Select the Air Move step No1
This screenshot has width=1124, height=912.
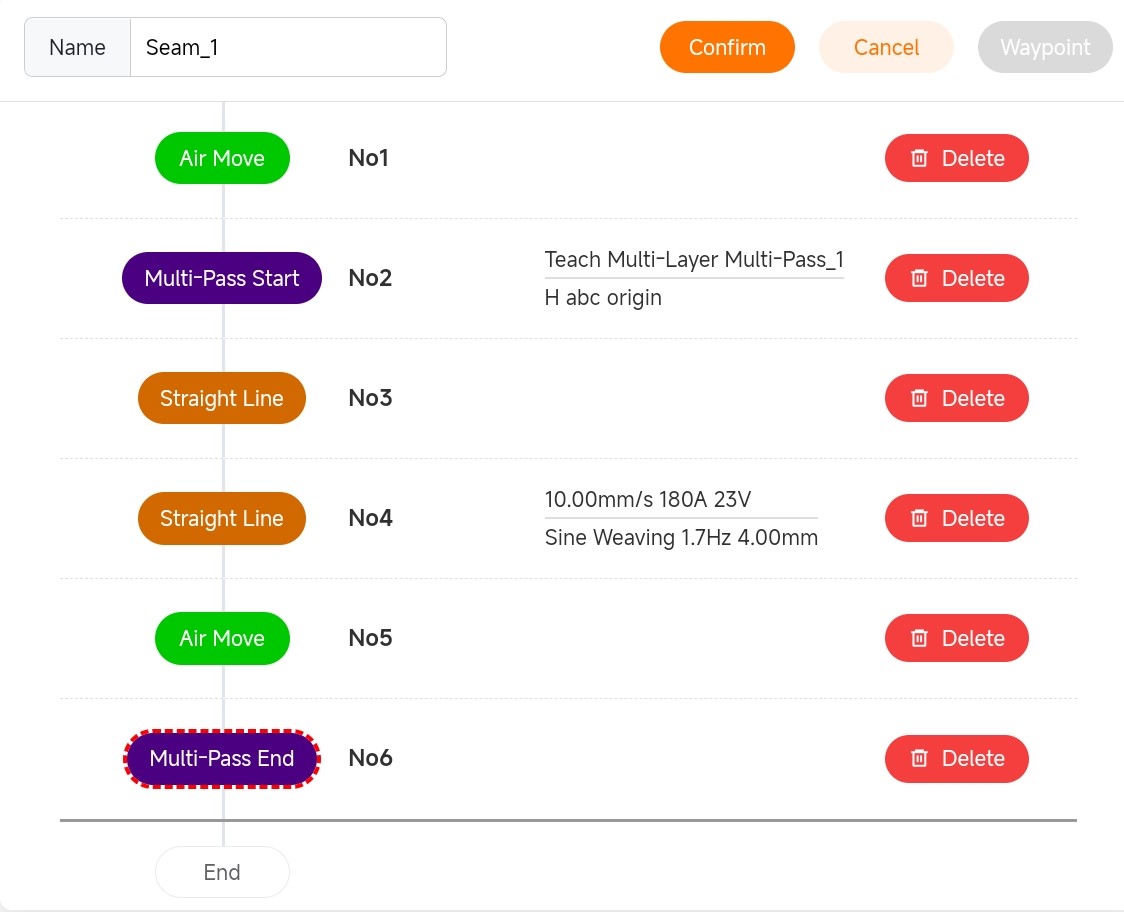coord(222,158)
